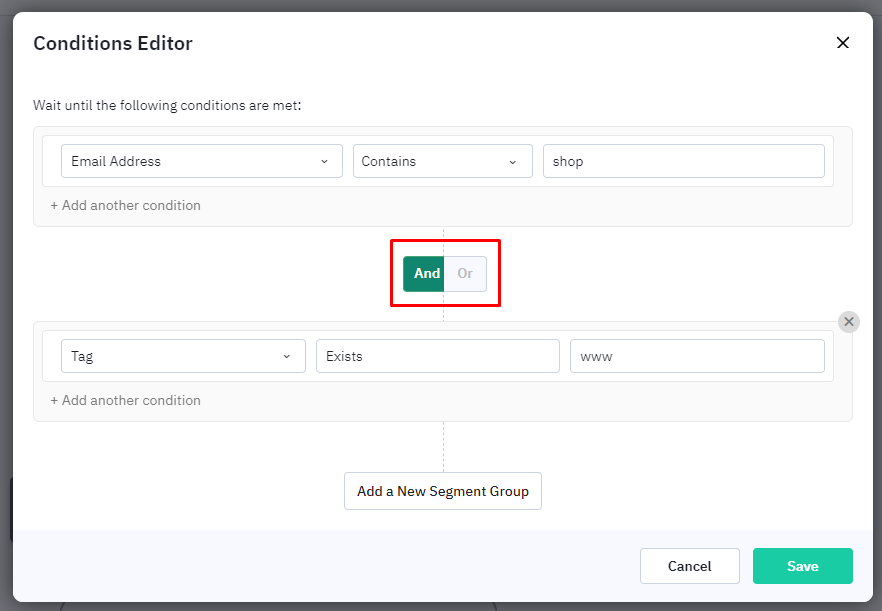Click the Conditions Editor heading text
Image resolution: width=882 pixels, height=611 pixels.
click(113, 43)
